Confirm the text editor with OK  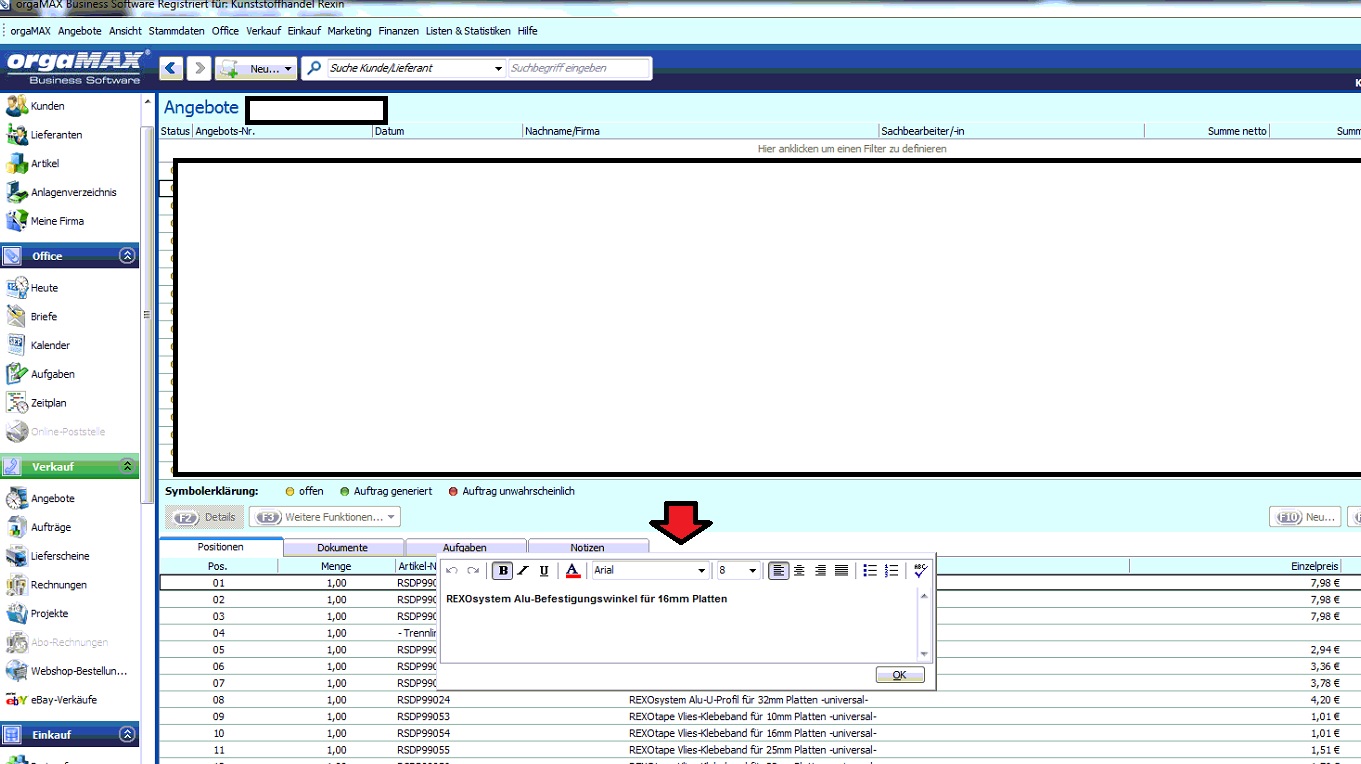(899, 675)
